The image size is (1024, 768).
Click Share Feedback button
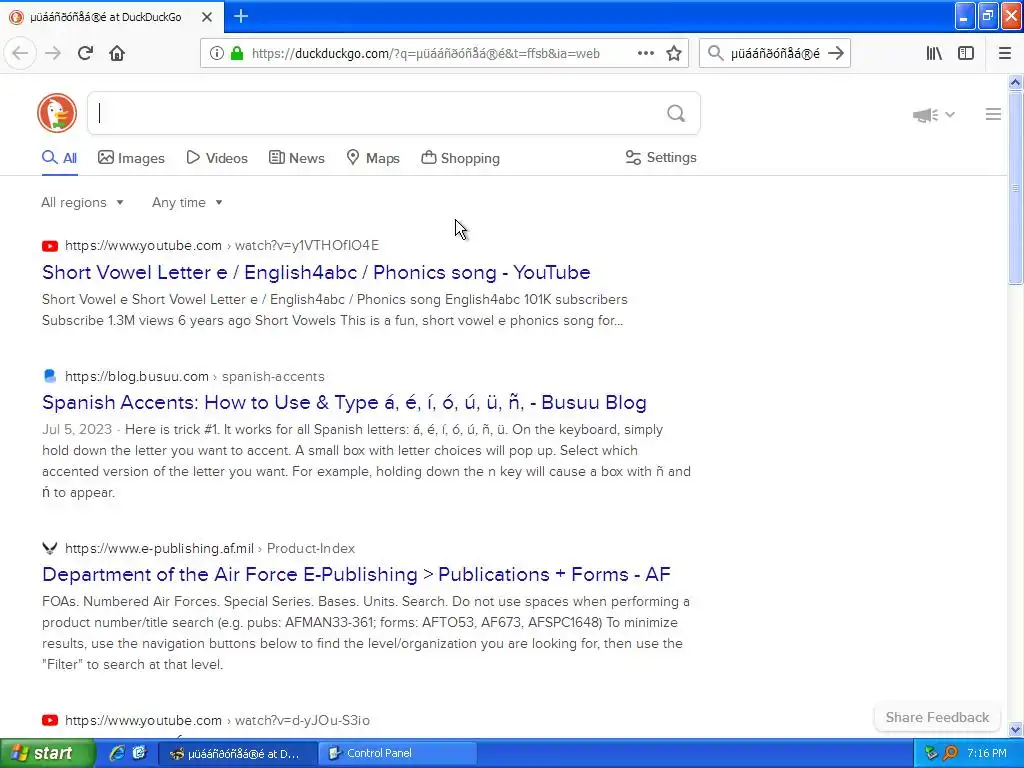(x=937, y=717)
